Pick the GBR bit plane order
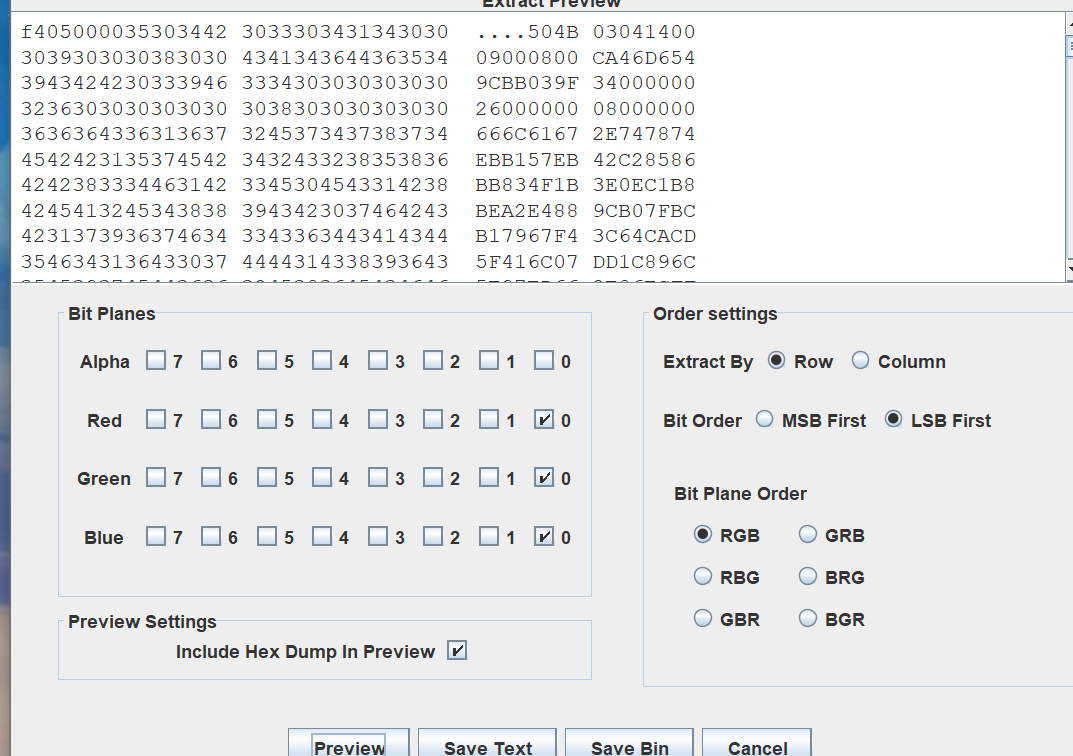The height and width of the screenshot is (756, 1073). 703,619
